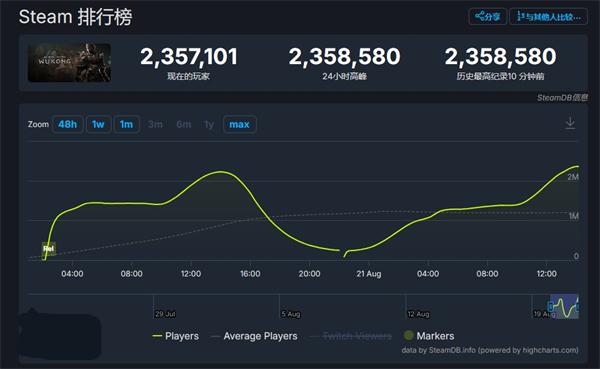Click the current players count 2,357,101

pyautogui.click(x=189, y=57)
